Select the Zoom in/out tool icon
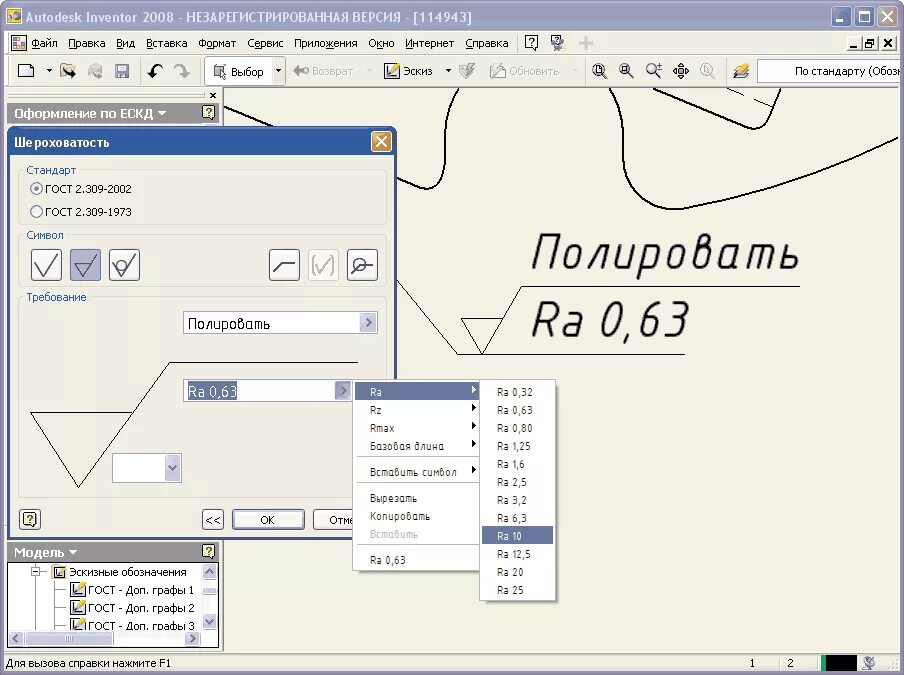Viewport: 904px width, 675px height. tap(653, 71)
